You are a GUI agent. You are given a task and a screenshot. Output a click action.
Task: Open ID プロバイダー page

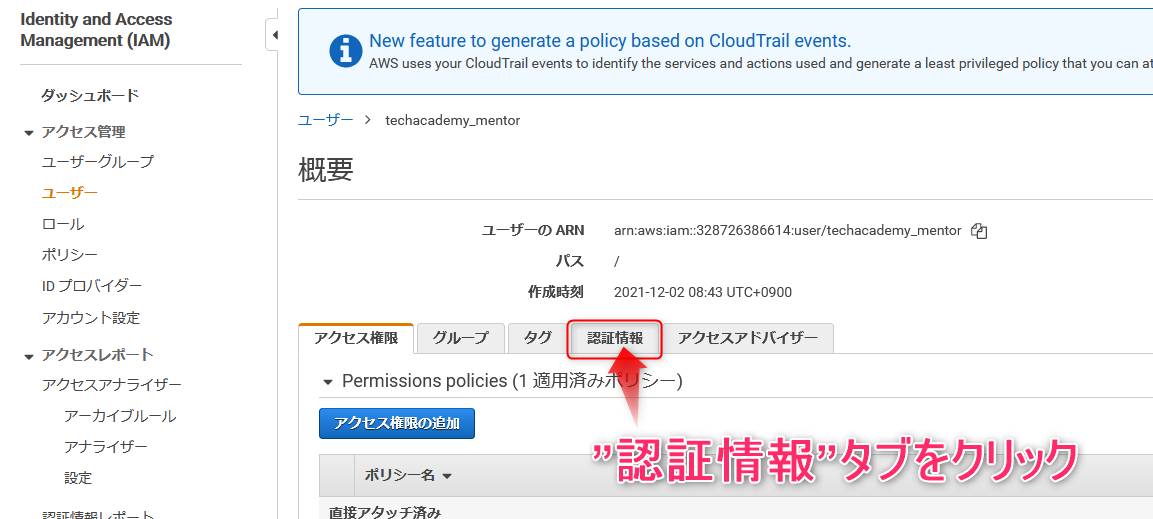92,286
